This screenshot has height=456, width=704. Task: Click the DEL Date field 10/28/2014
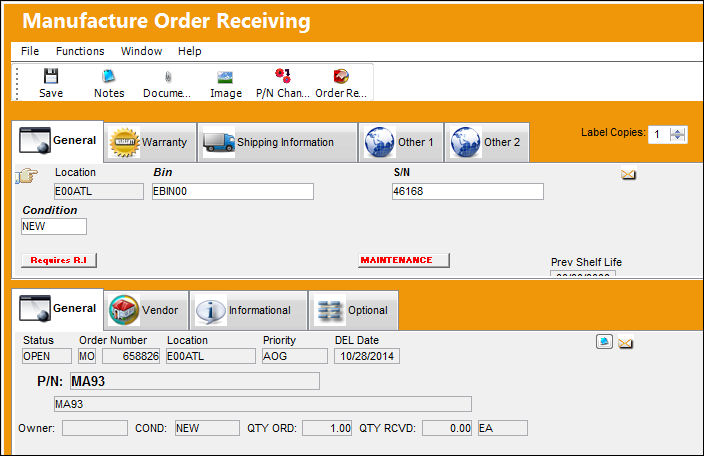pyautogui.click(x=367, y=356)
